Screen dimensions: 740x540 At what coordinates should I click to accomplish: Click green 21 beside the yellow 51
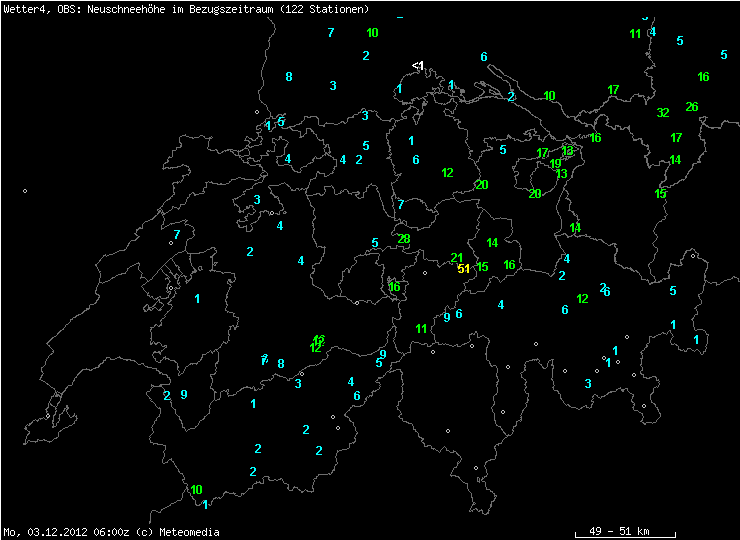(457, 258)
